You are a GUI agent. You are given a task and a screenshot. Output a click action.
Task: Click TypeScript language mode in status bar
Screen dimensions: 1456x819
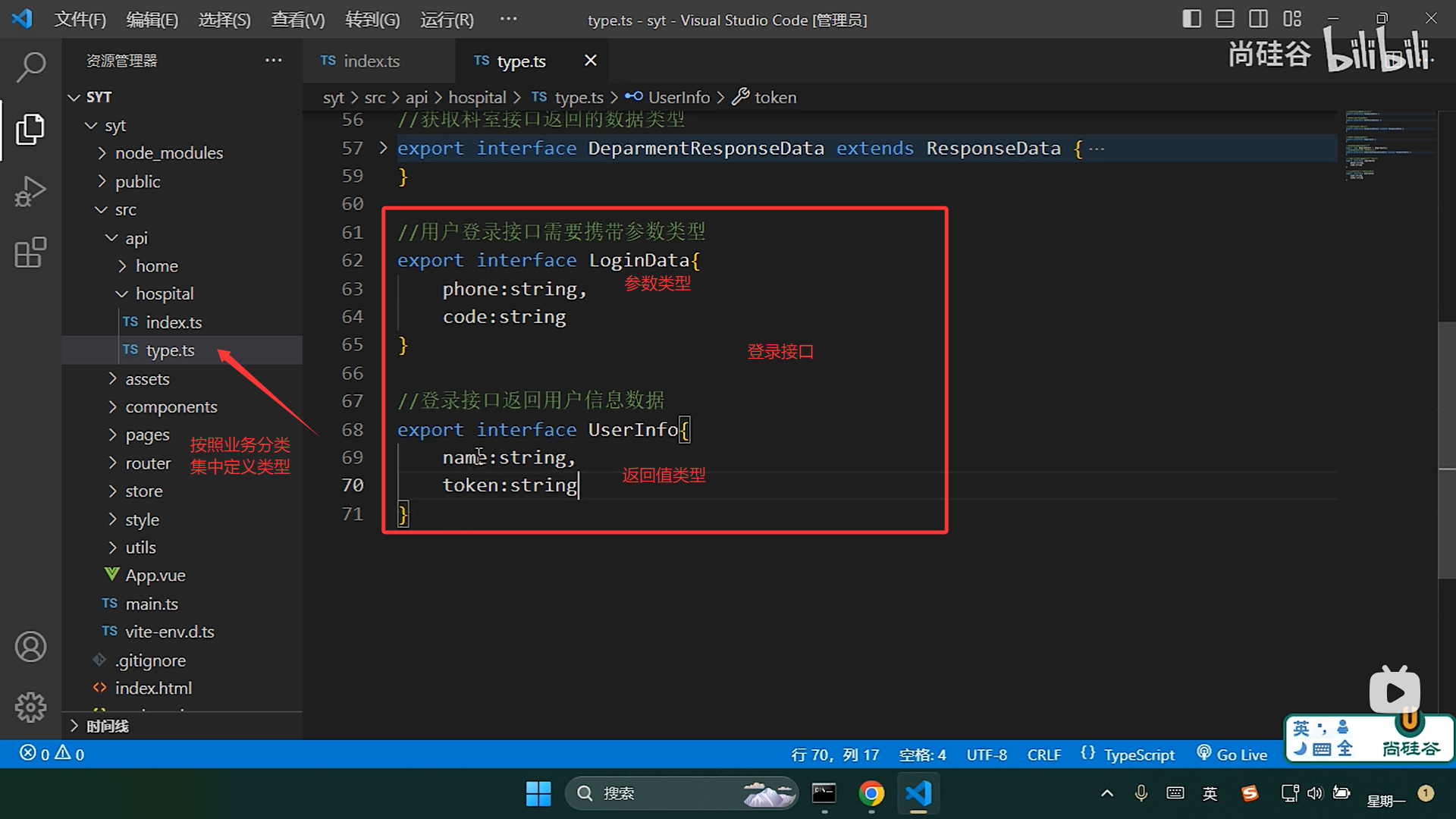click(x=1138, y=755)
